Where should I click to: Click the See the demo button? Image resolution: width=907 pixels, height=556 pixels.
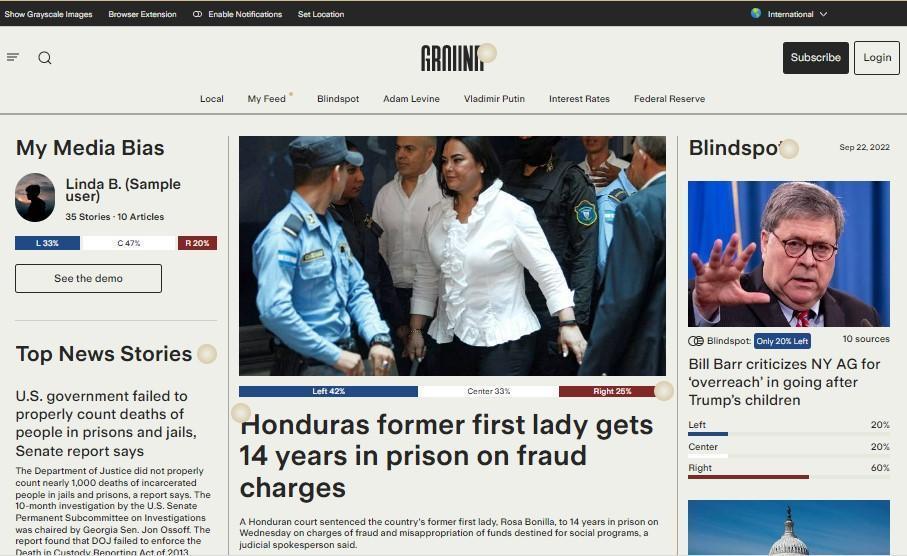tap(89, 278)
